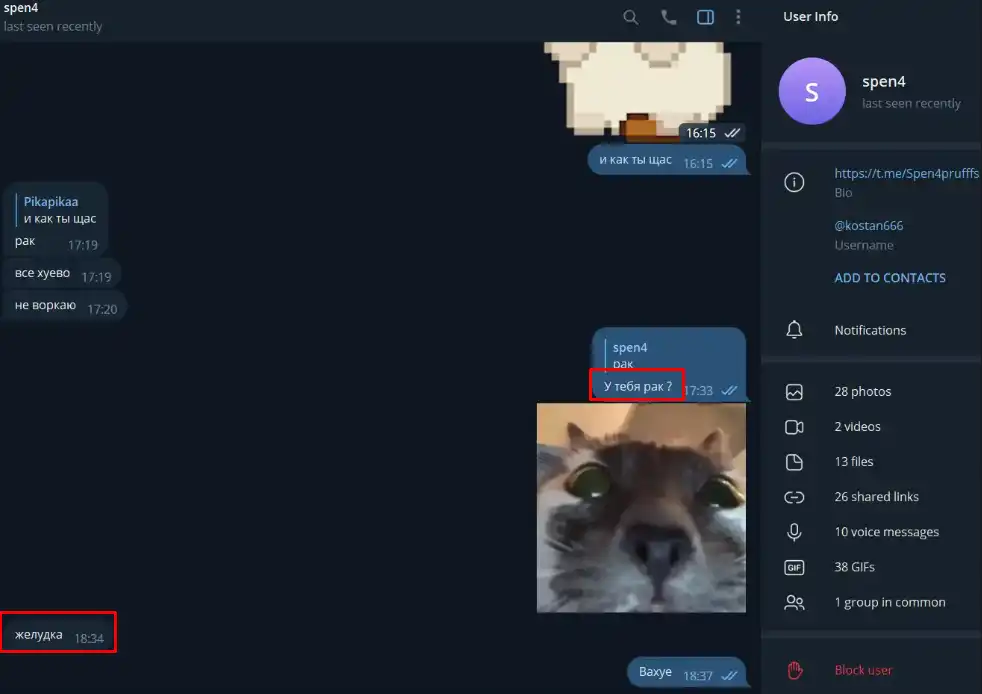Click the quoted Pikapikaa reply preview
This screenshot has width=982, height=694.
pos(56,210)
